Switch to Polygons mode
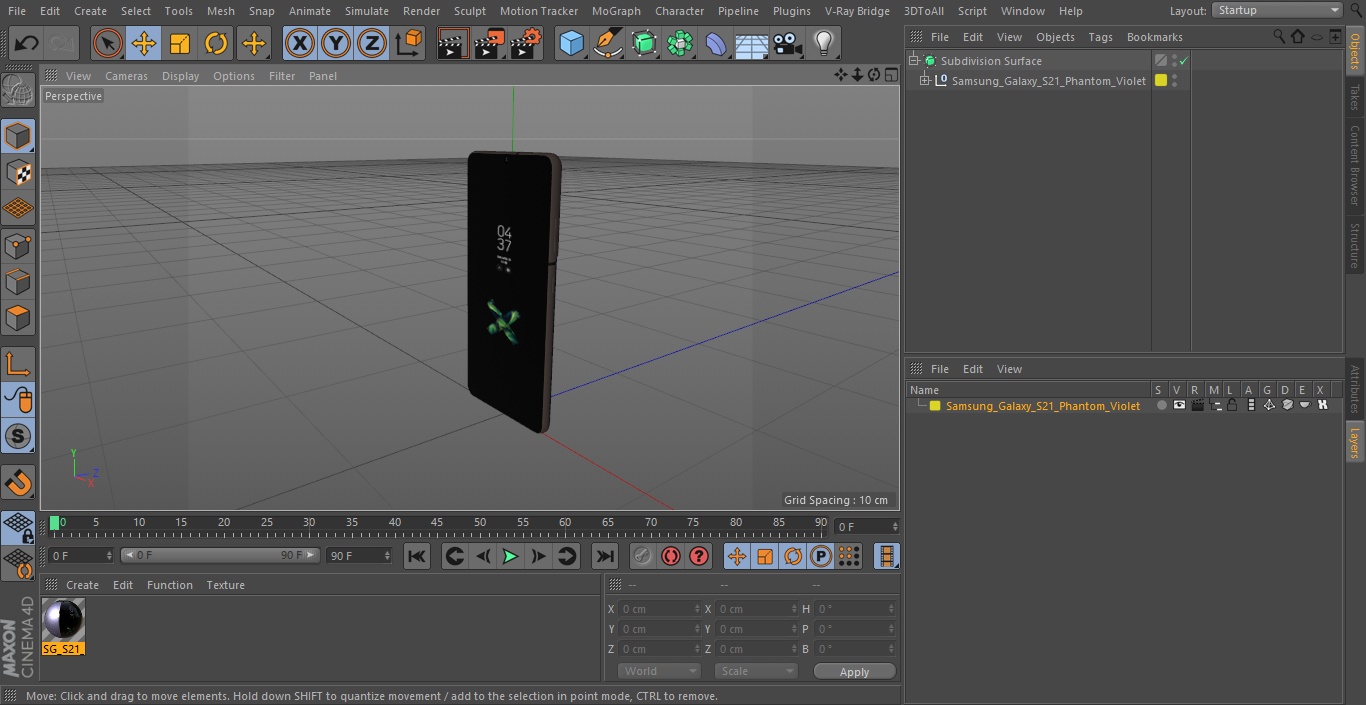Screen dimensions: 1366x705 tap(18, 318)
